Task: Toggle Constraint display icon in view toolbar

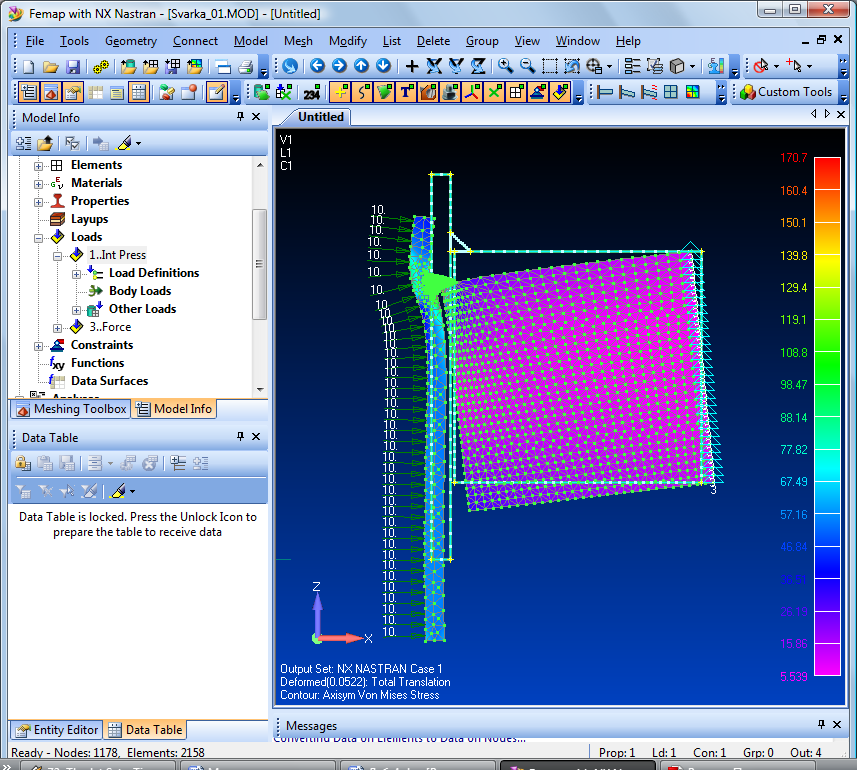Action: 538,92
